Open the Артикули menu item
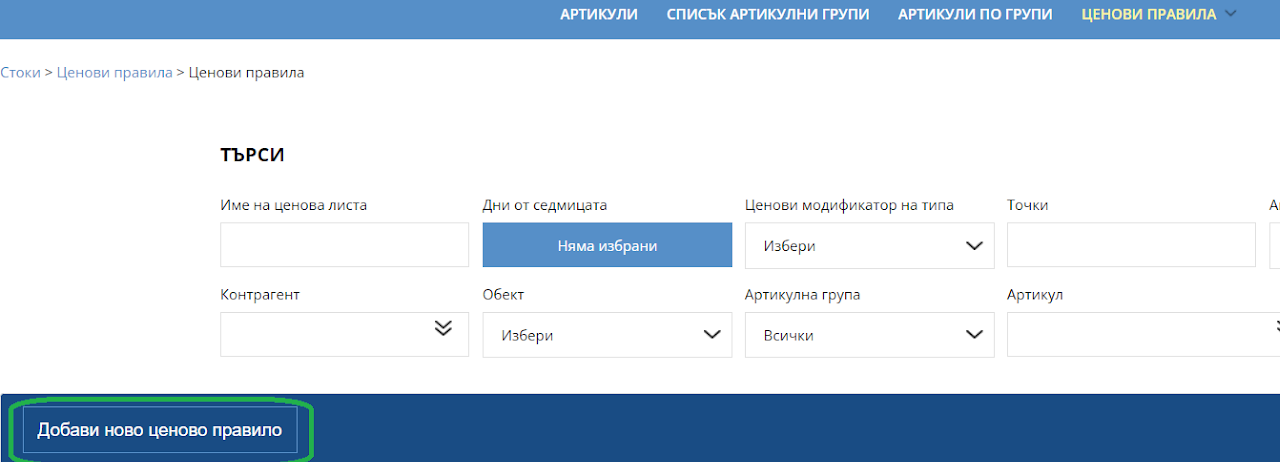Screen dimensions: 1280x462 pyautogui.click(x=598, y=14)
